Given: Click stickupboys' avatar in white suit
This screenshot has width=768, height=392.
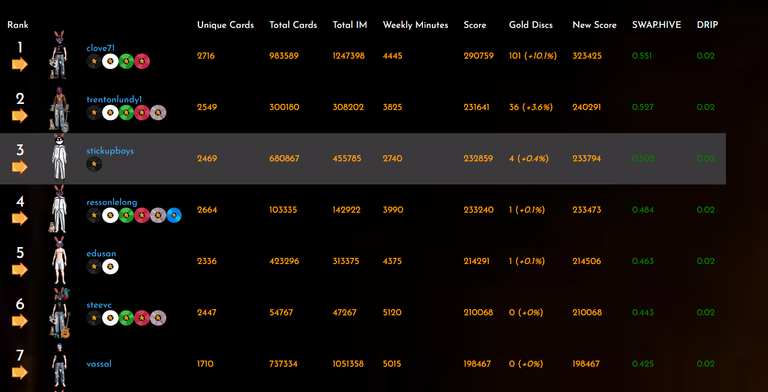Looking at the screenshot, I should point(59,157).
